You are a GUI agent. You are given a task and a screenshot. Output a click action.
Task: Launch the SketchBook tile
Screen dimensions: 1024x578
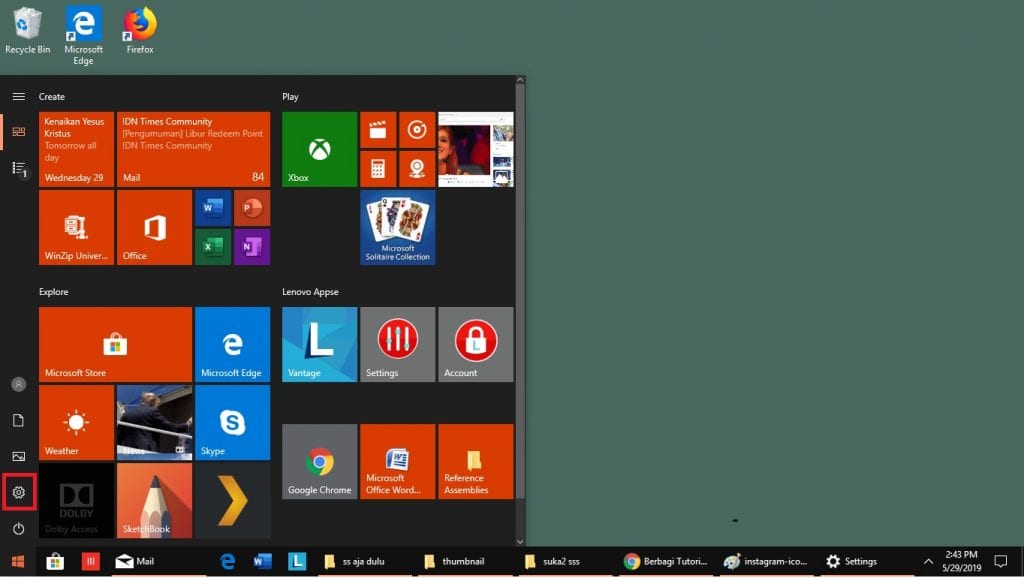(x=154, y=500)
